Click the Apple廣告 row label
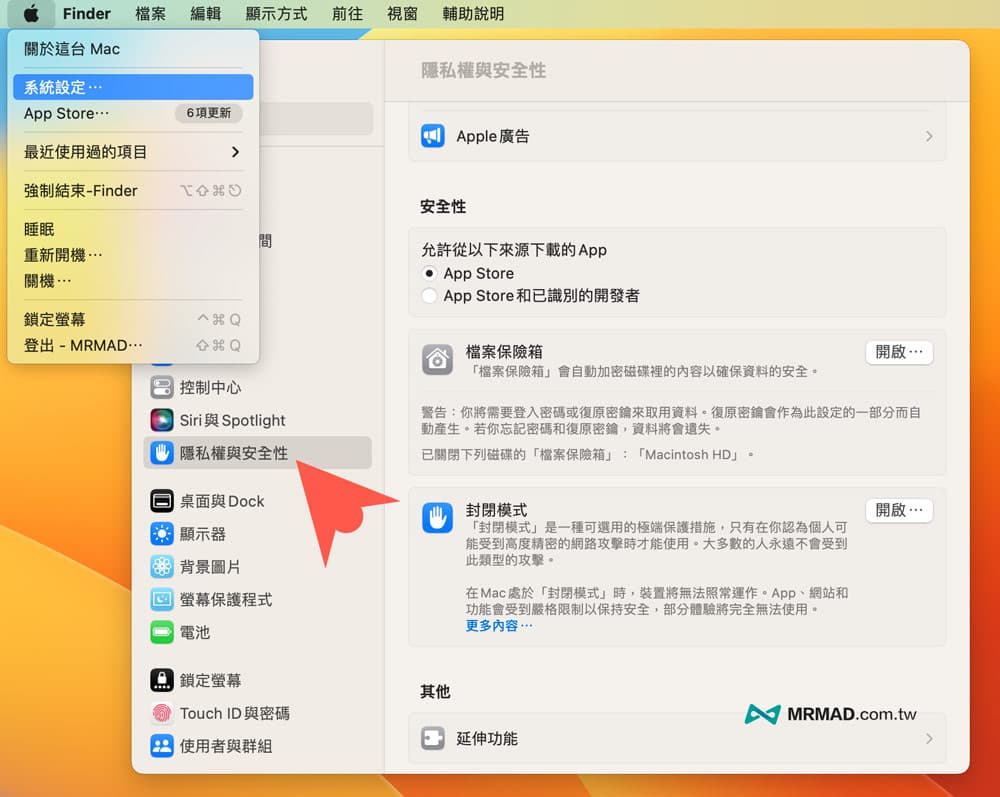Image resolution: width=1000 pixels, height=797 pixels. click(x=493, y=136)
